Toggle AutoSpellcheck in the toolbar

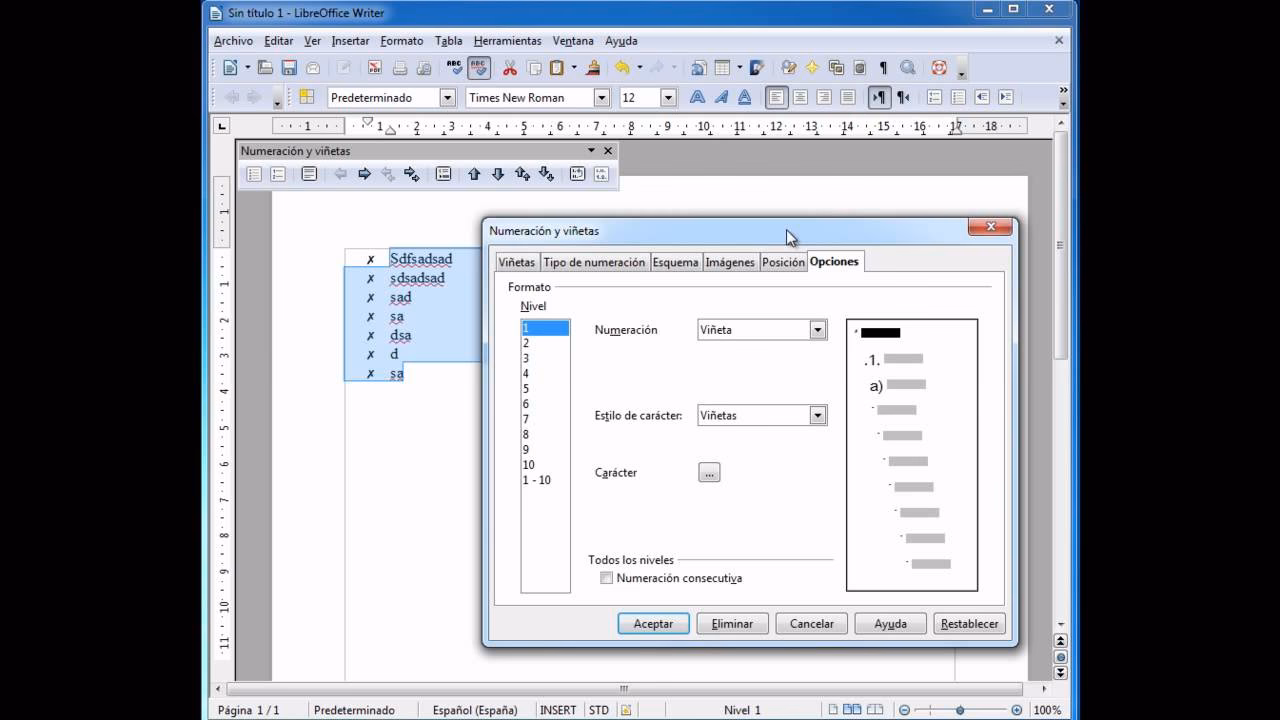[477, 68]
